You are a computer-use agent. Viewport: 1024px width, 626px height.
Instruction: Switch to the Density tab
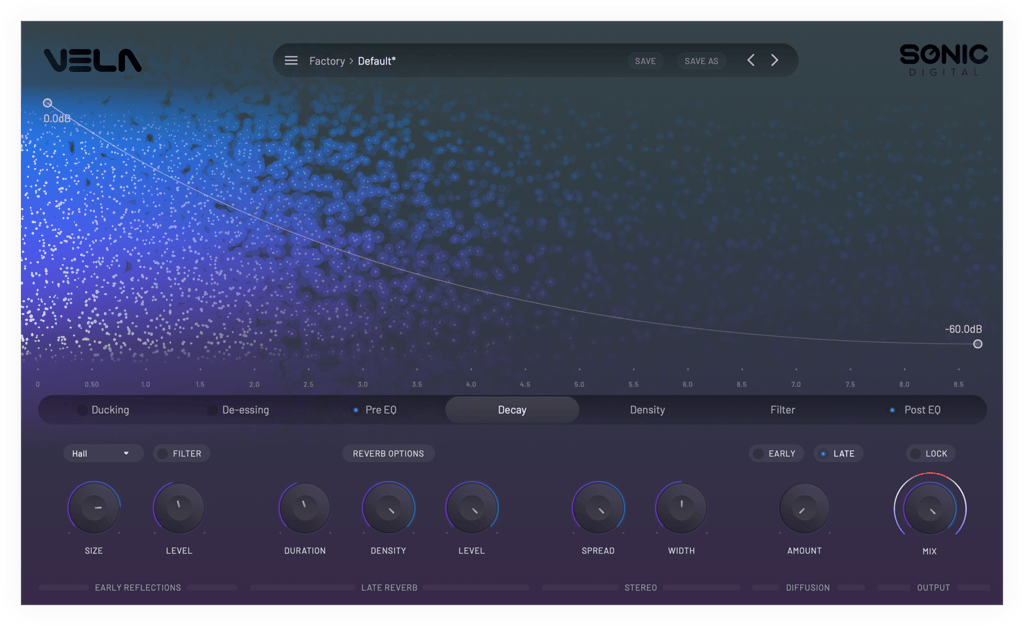[647, 410]
